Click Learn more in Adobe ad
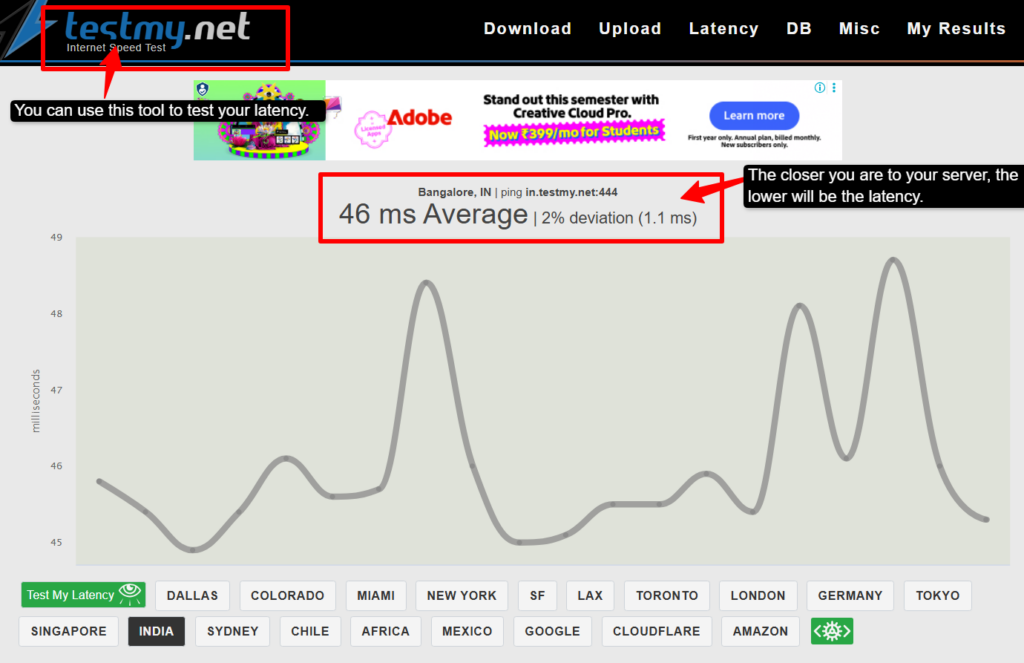 coord(754,116)
